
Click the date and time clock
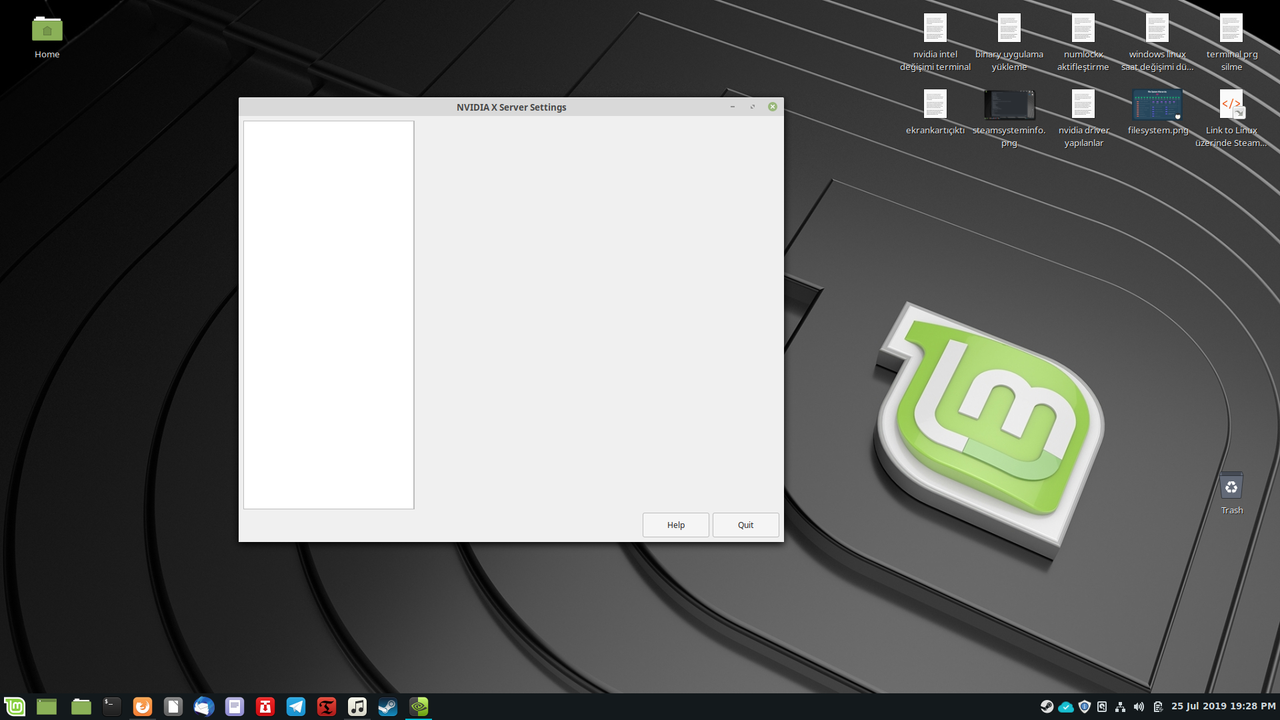click(1224, 706)
